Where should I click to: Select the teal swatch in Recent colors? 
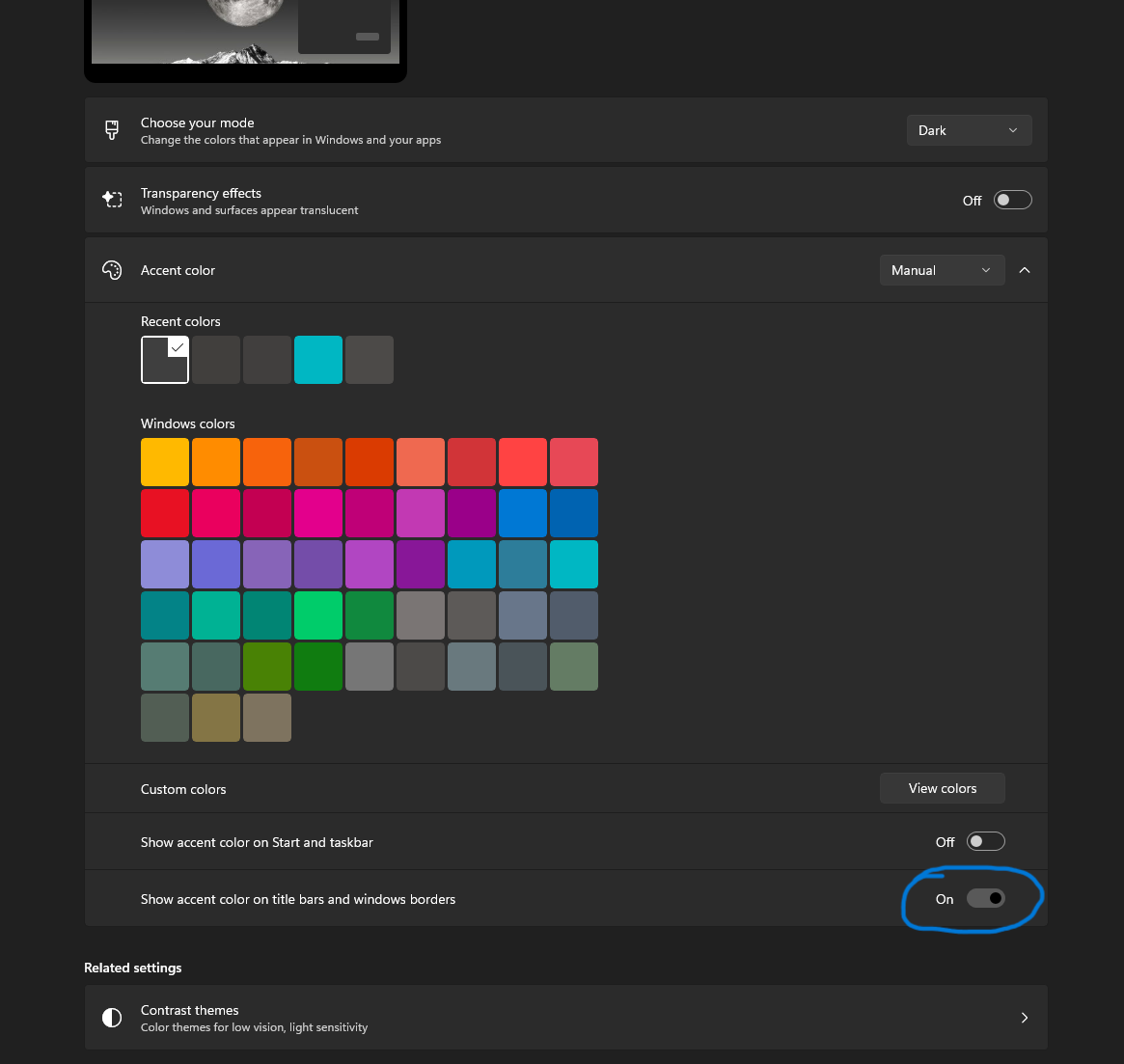coord(318,360)
